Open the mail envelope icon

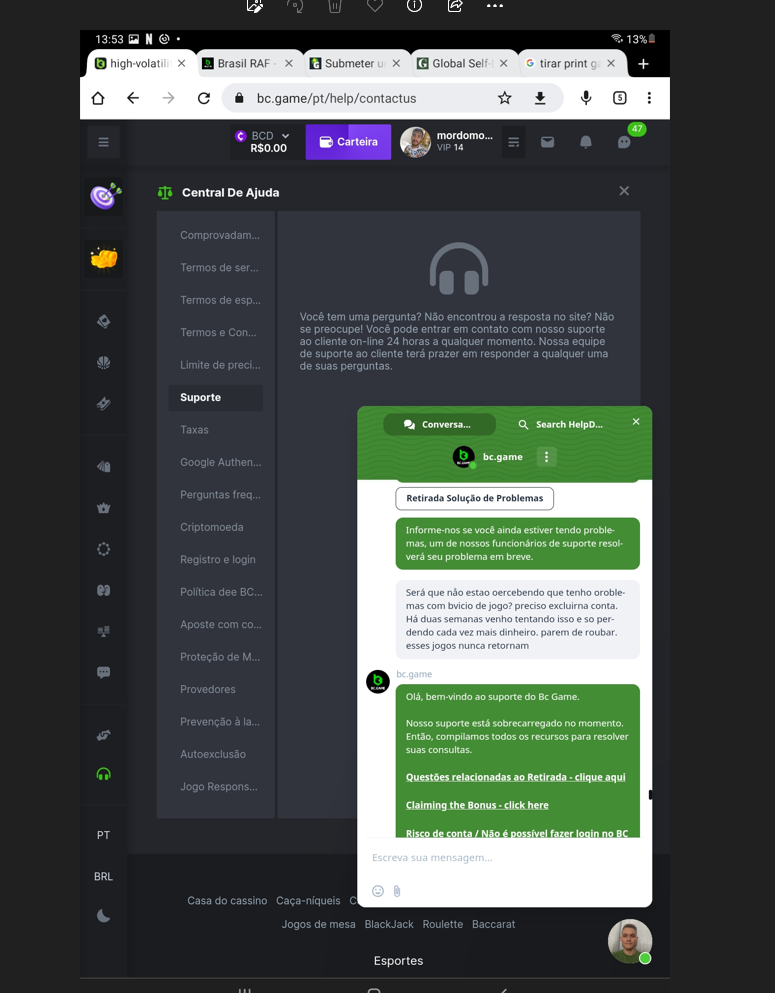pos(547,142)
